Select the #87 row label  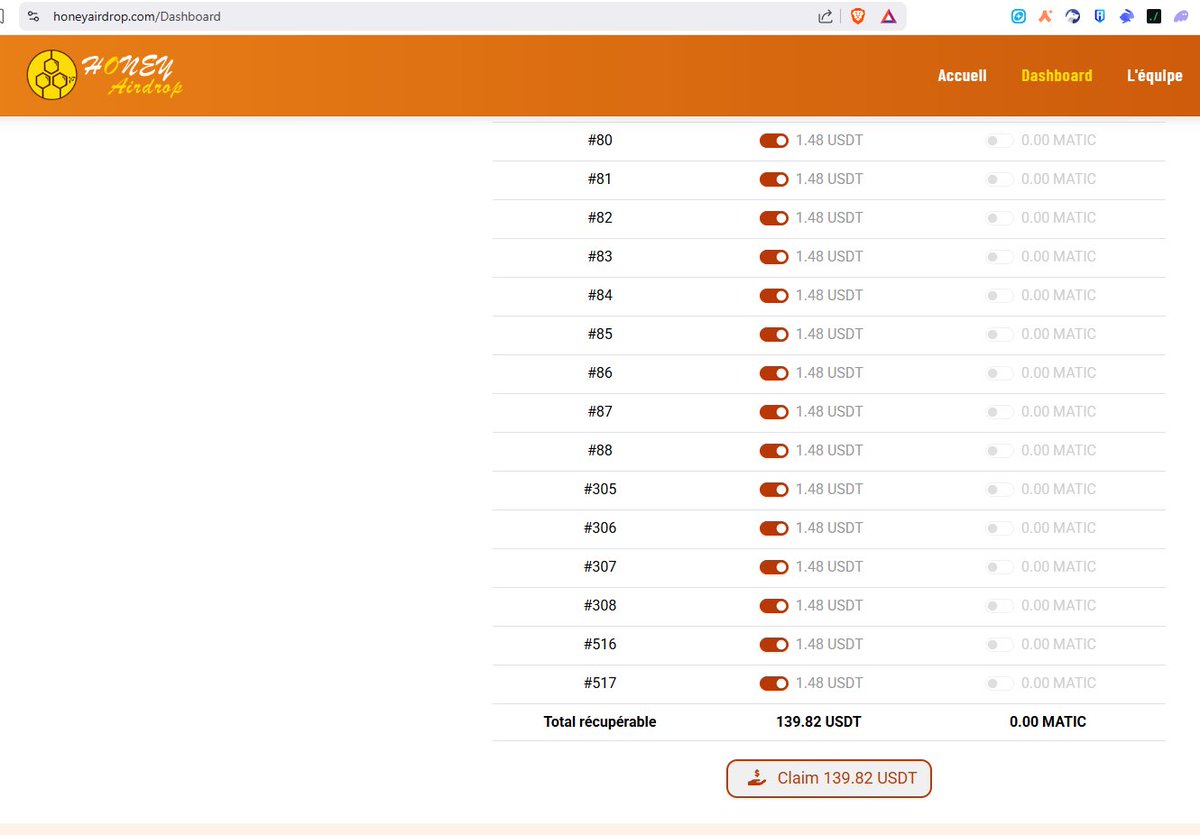click(x=600, y=412)
